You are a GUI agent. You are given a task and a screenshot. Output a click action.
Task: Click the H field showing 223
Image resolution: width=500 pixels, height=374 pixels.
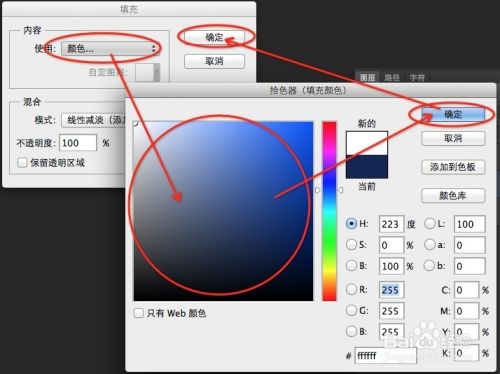tap(391, 224)
